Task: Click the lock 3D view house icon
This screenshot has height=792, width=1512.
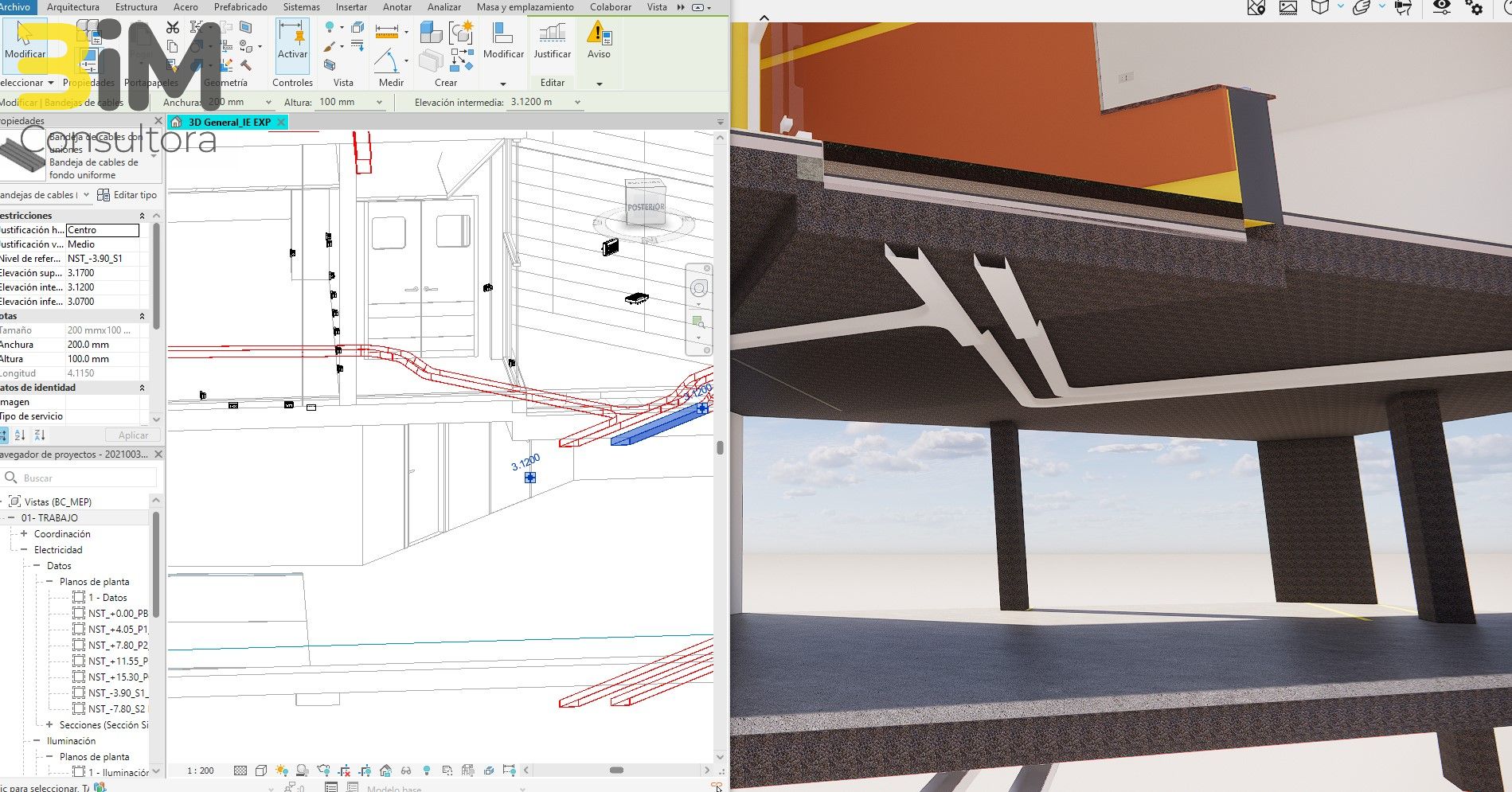Action: click(x=385, y=771)
